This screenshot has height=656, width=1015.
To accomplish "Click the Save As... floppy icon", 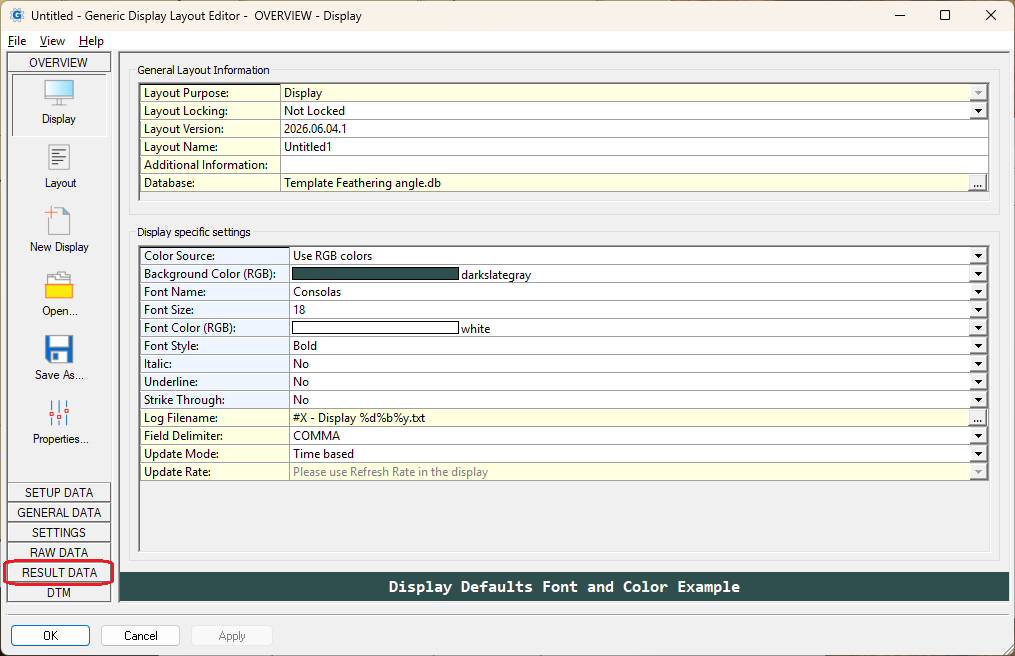I will click(x=59, y=349).
